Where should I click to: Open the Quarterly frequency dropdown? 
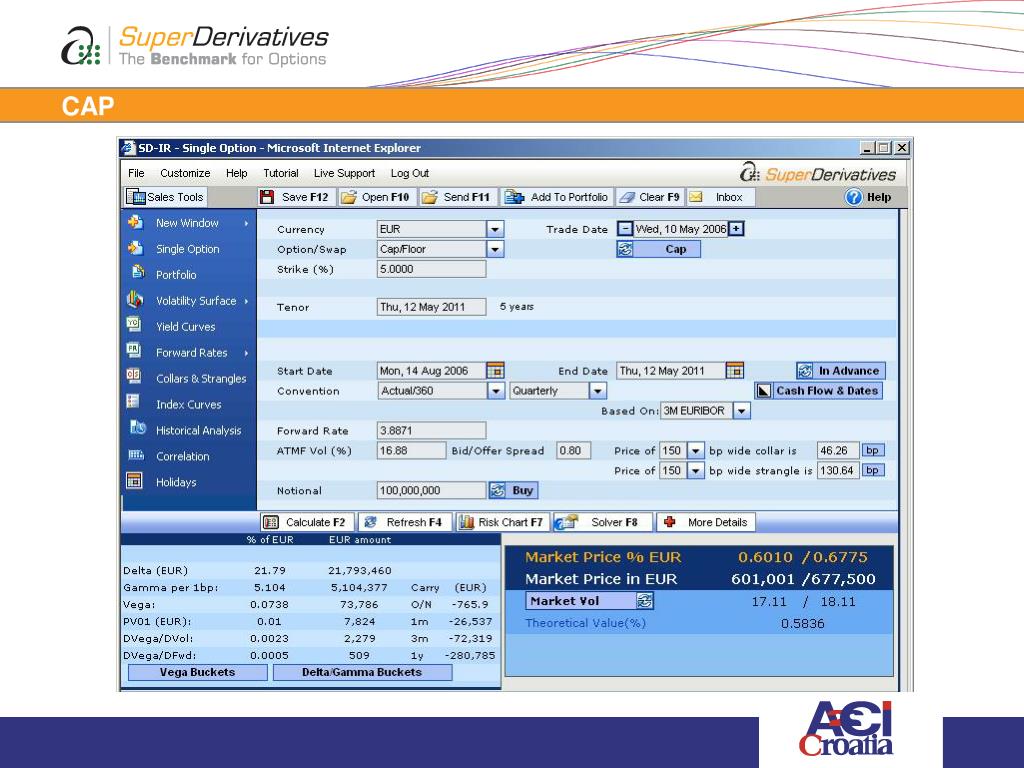(598, 391)
